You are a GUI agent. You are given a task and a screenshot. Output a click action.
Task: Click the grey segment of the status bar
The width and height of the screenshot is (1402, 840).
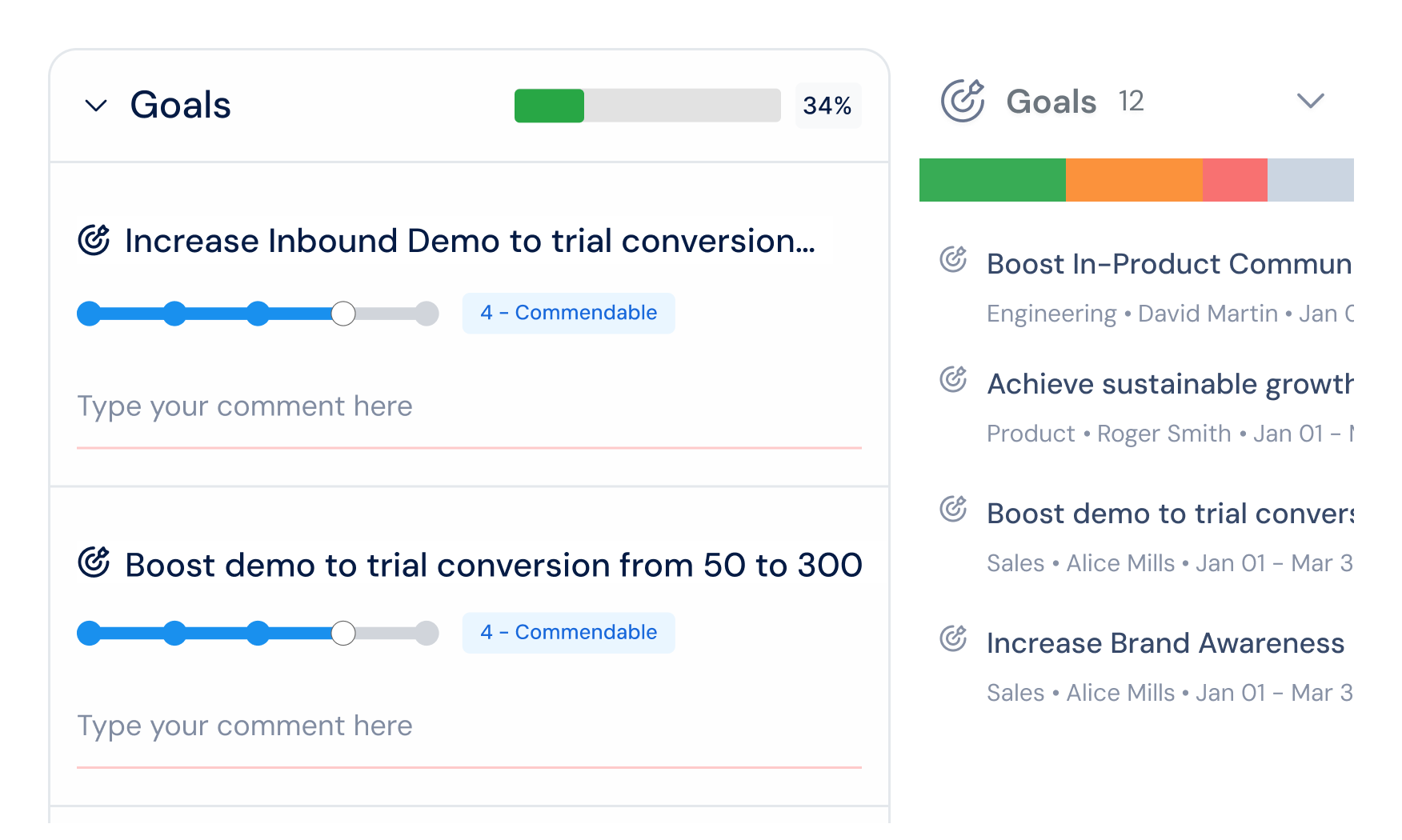pos(1311,180)
